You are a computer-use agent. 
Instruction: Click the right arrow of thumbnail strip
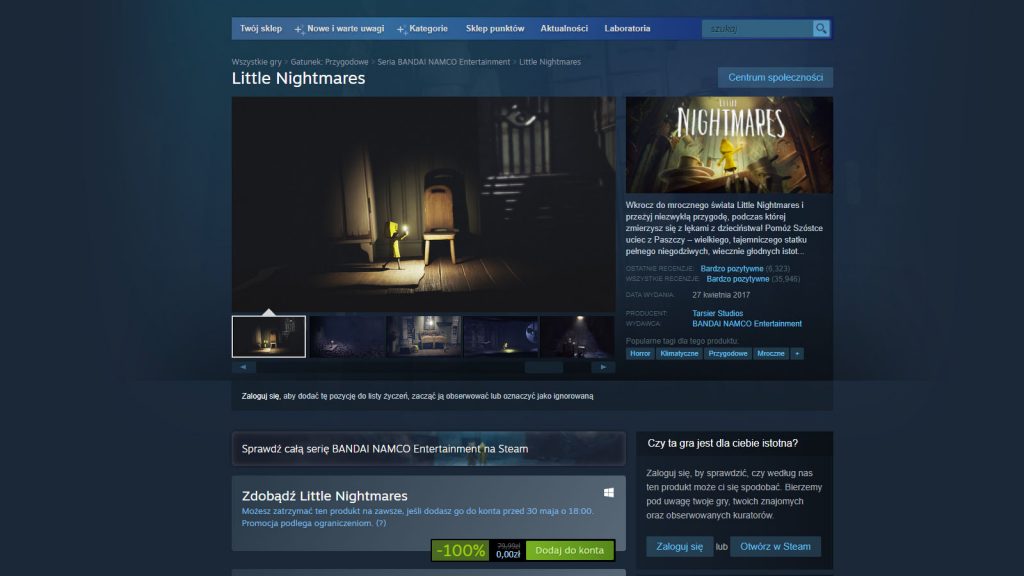coord(603,367)
